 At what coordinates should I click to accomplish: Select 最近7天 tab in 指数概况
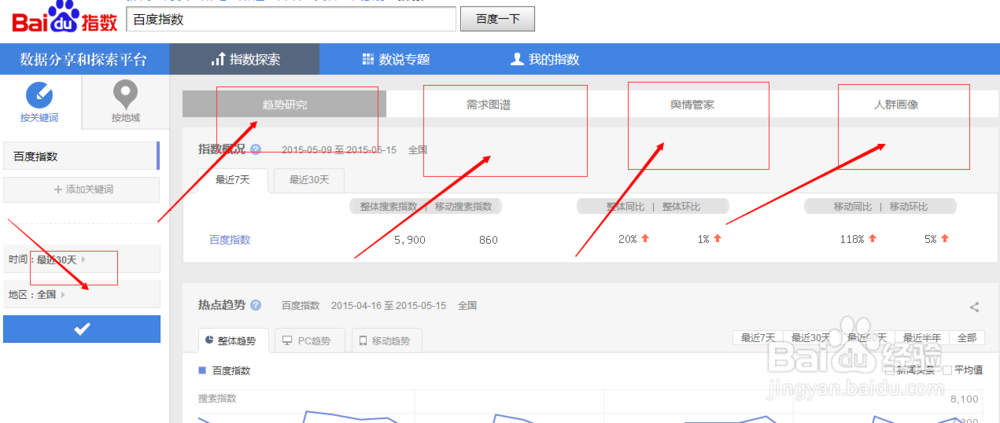(x=233, y=180)
